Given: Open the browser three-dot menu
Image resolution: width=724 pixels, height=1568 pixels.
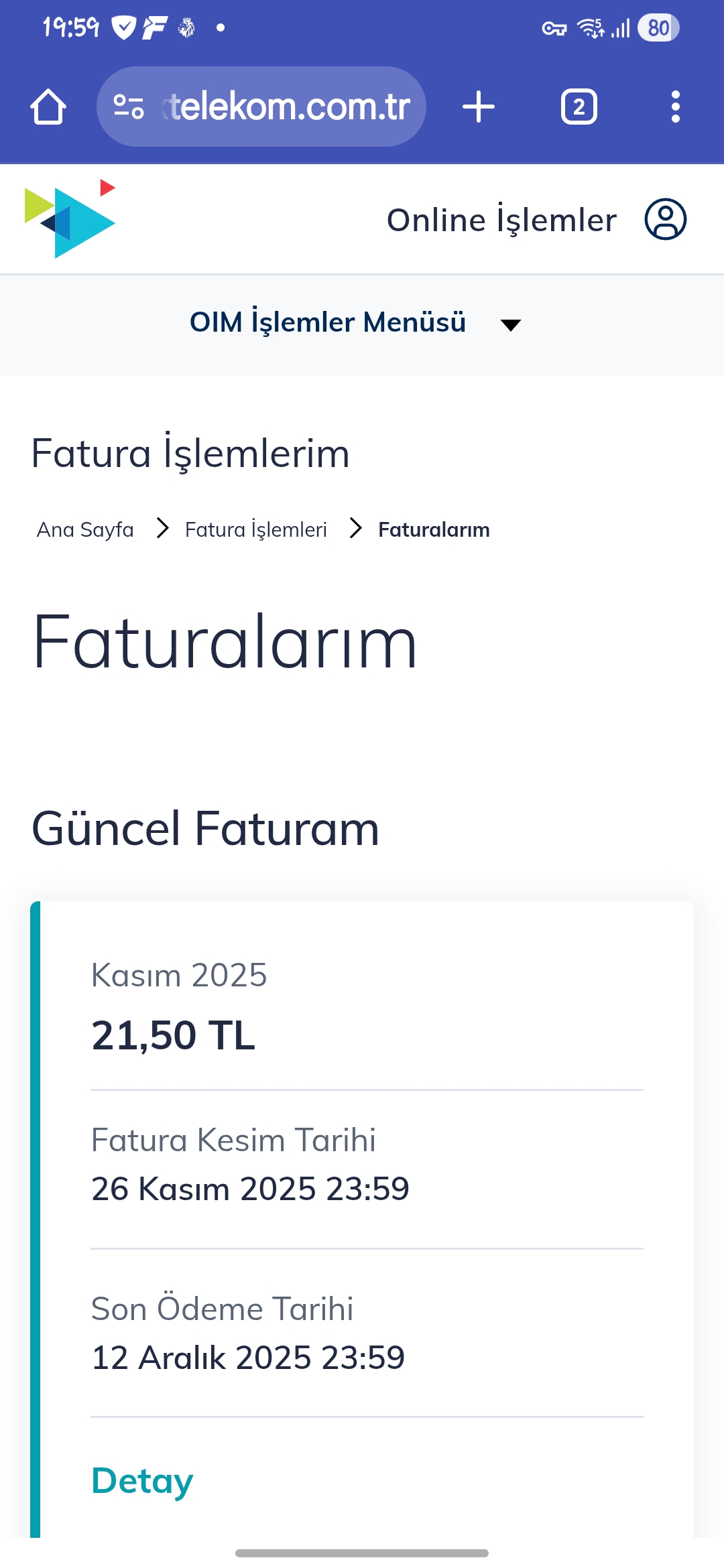Looking at the screenshot, I should [x=675, y=107].
